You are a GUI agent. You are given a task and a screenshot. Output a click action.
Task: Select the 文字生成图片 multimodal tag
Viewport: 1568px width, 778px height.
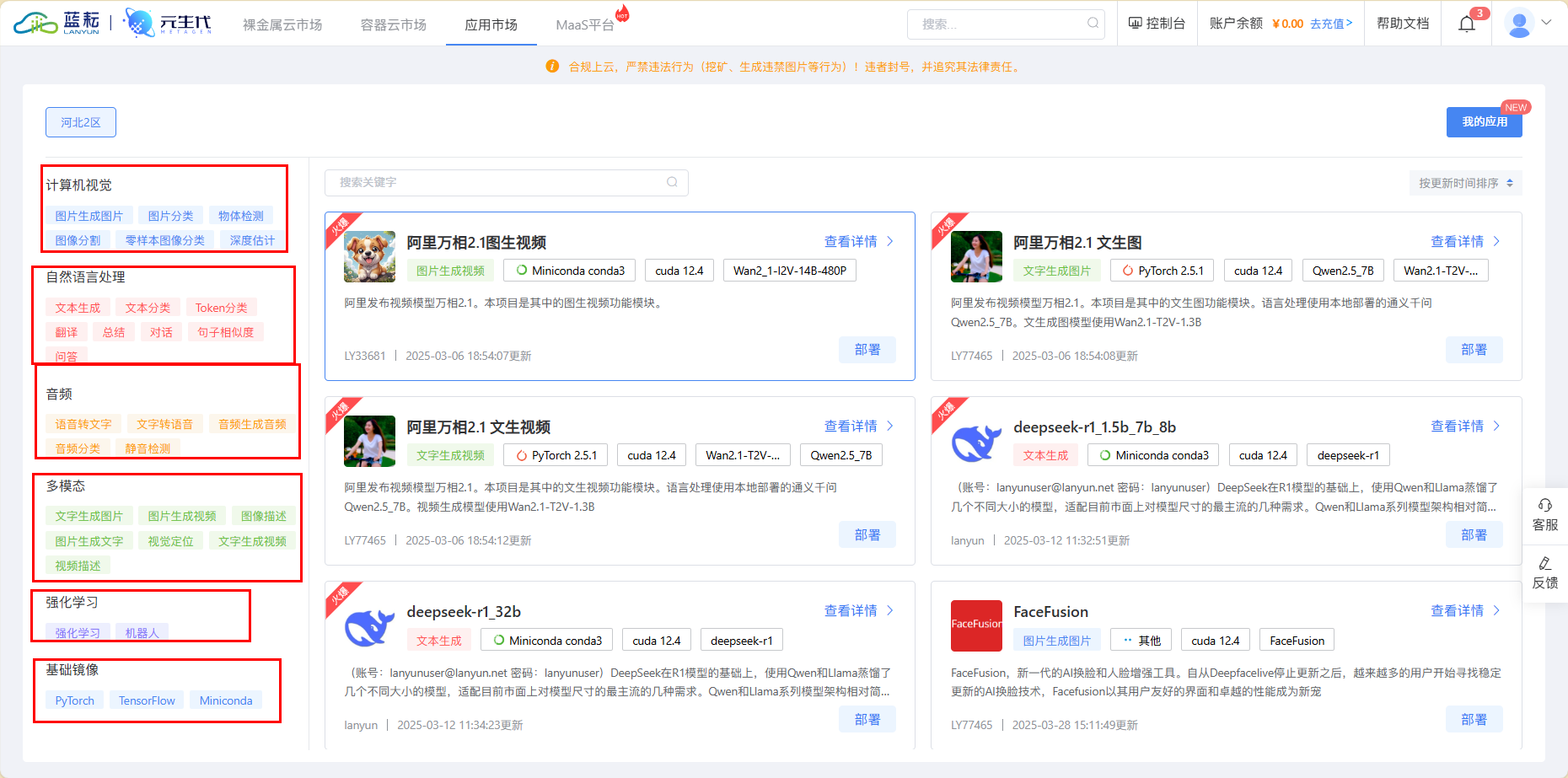pos(89,517)
